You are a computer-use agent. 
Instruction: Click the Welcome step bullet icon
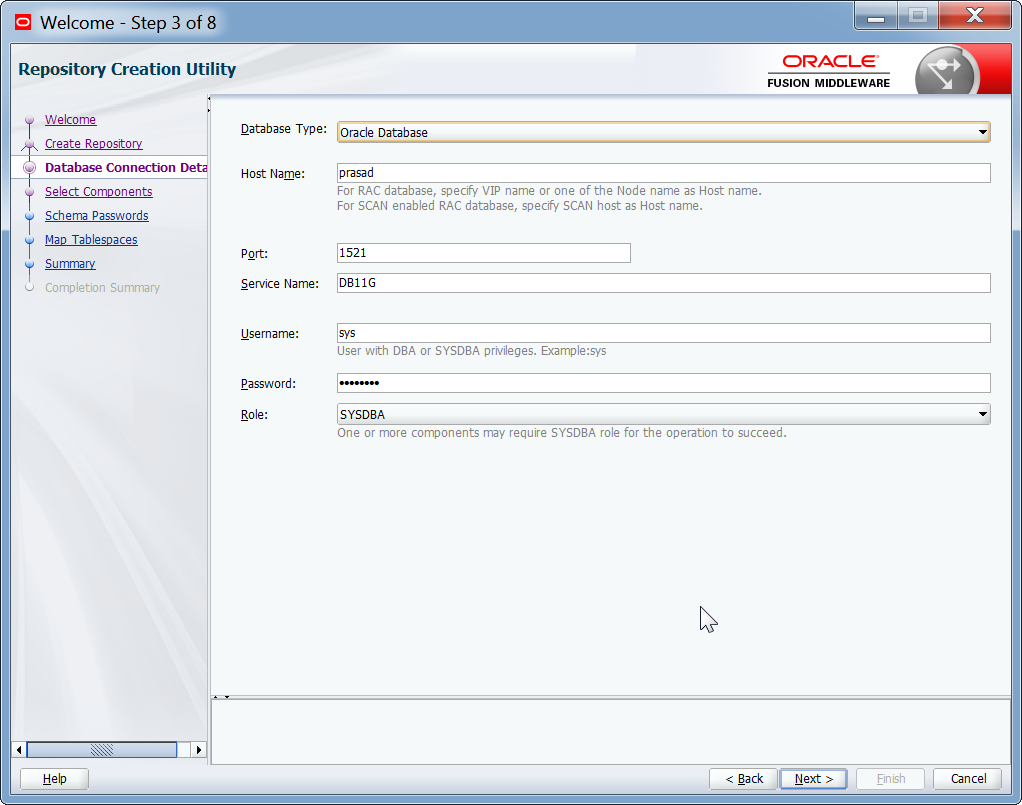click(x=29, y=120)
